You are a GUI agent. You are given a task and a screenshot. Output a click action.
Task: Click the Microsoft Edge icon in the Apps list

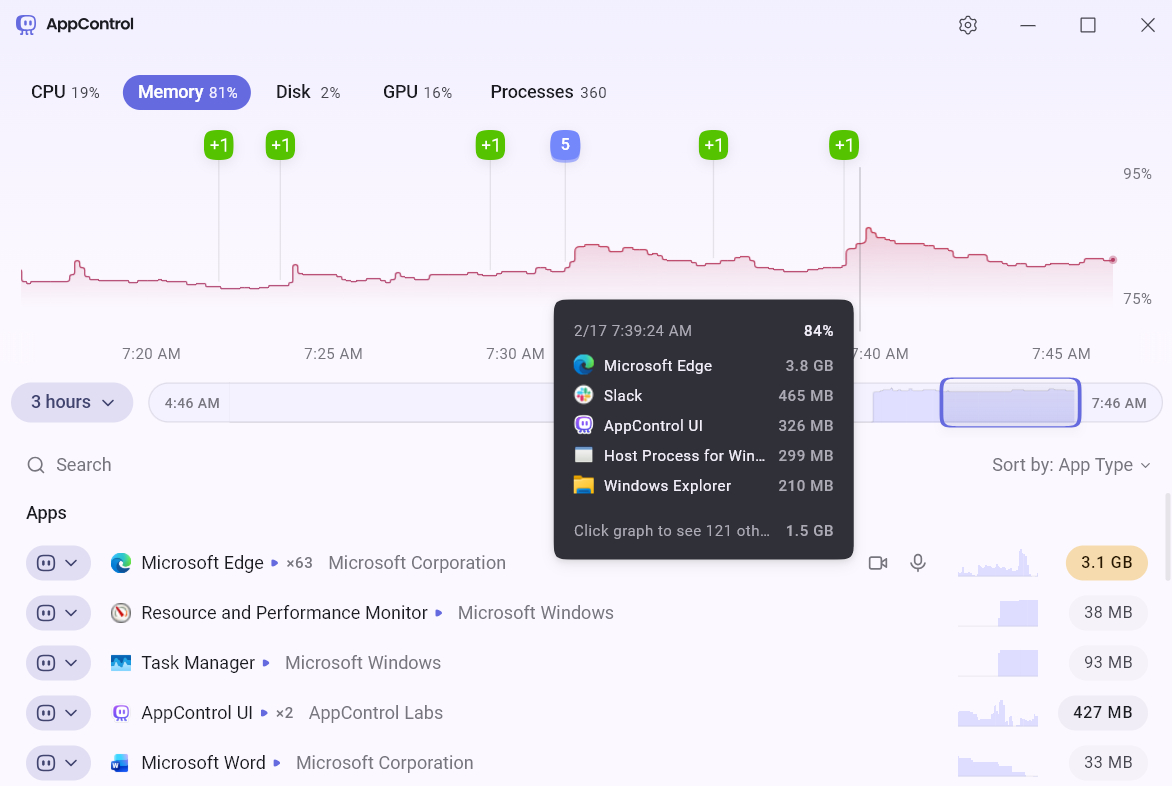[121, 562]
